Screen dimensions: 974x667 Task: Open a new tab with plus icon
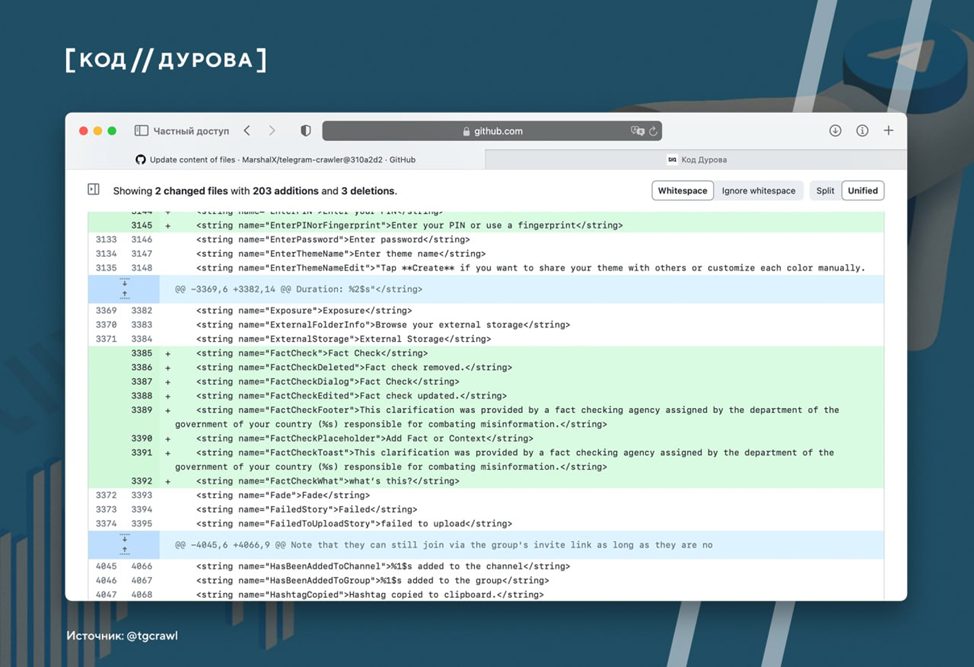[888, 131]
